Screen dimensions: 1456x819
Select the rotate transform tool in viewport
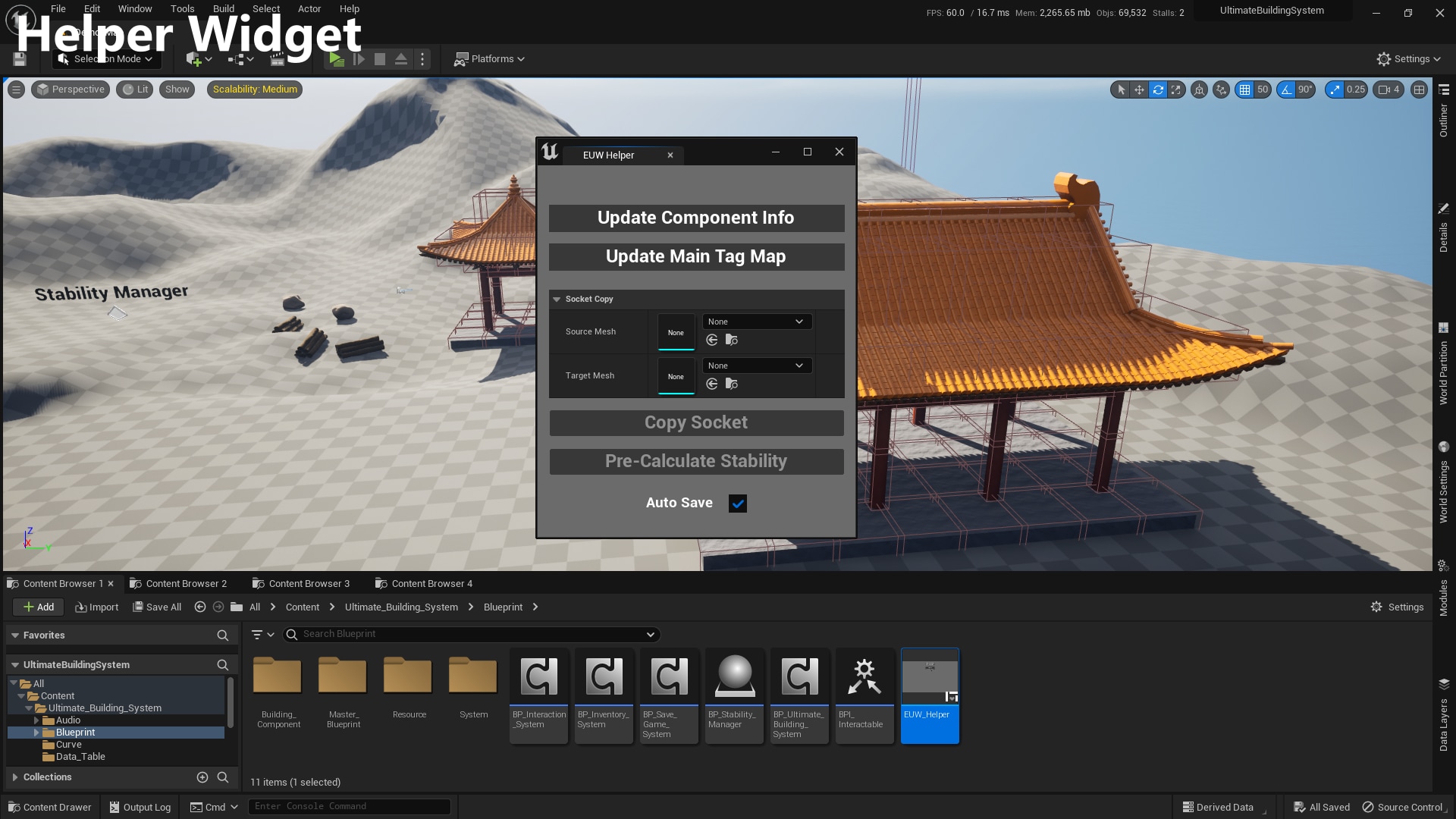pos(1158,89)
